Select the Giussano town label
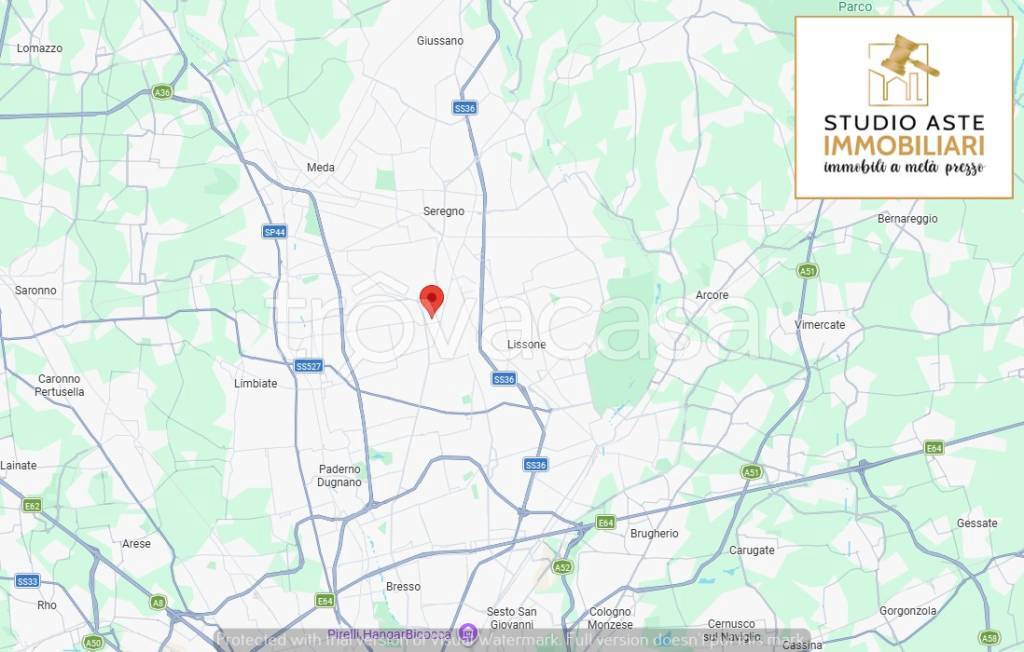Image resolution: width=1024 pixels, height=652 pixels. coord(440,41)
